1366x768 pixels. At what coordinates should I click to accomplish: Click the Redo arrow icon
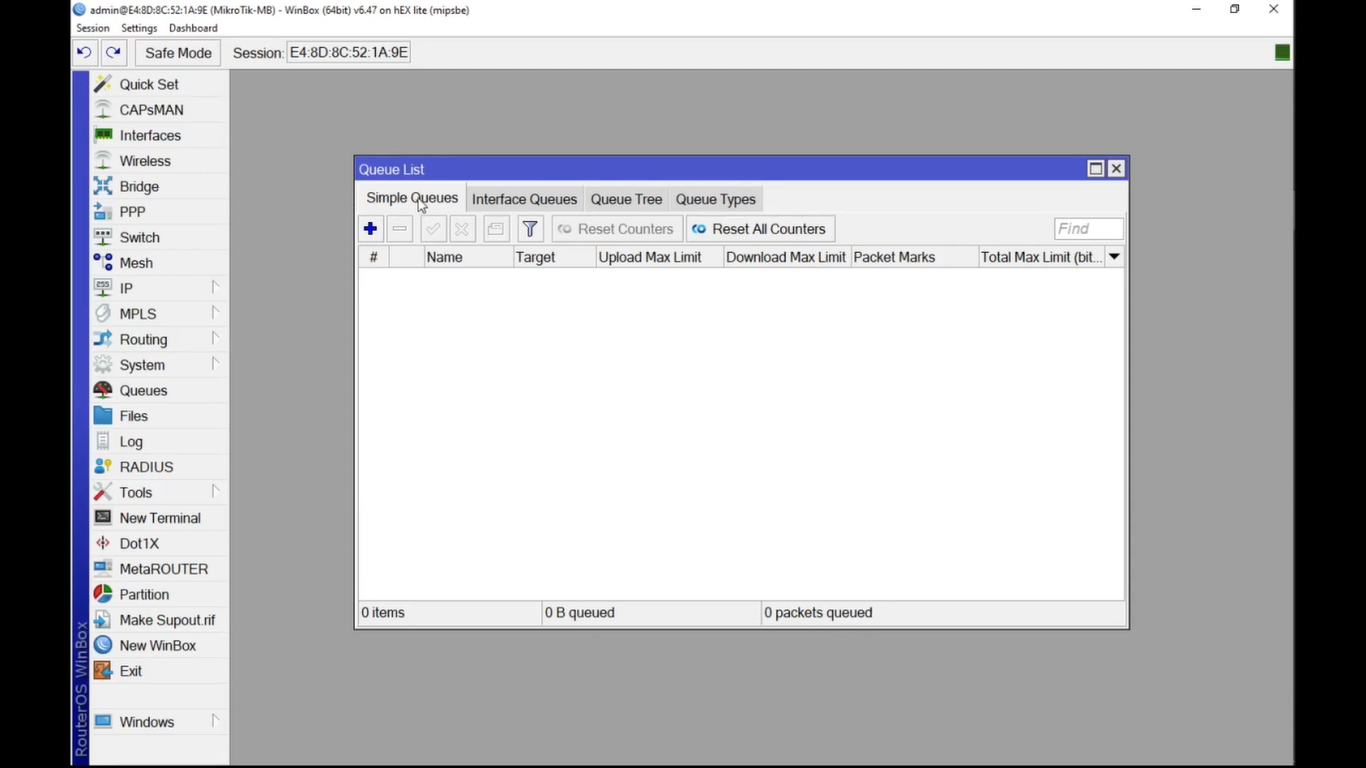[x=113, y=53]
